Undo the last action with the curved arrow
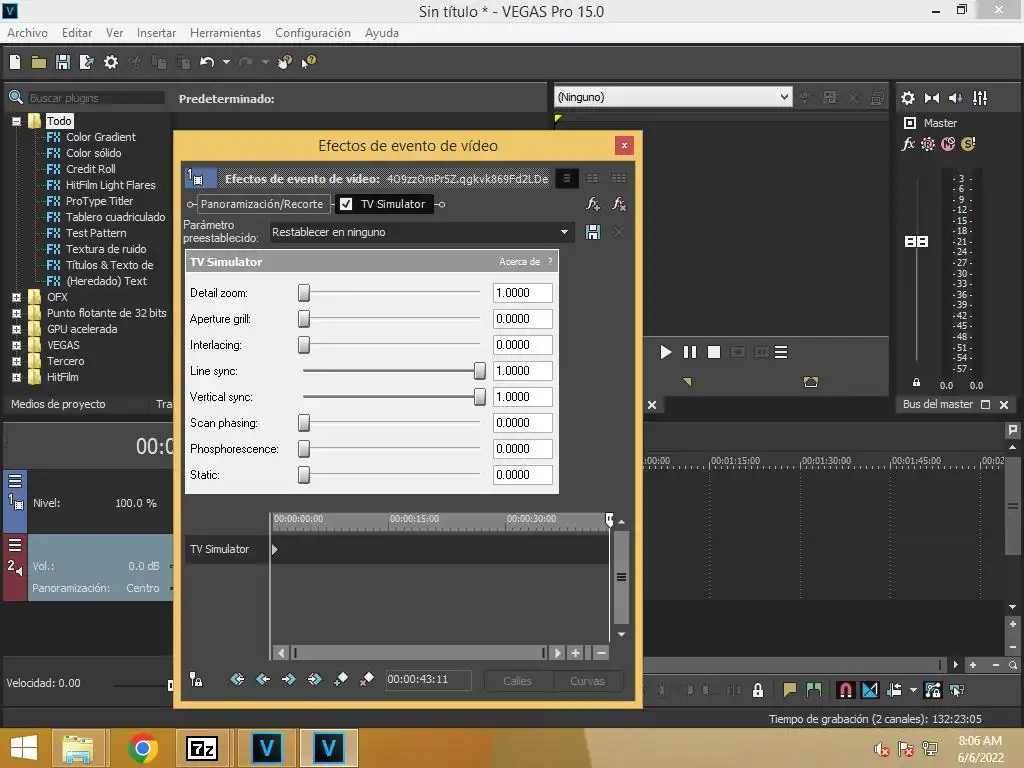The image size is (1024, 768). pyautogui.click(x=207, y=62)
